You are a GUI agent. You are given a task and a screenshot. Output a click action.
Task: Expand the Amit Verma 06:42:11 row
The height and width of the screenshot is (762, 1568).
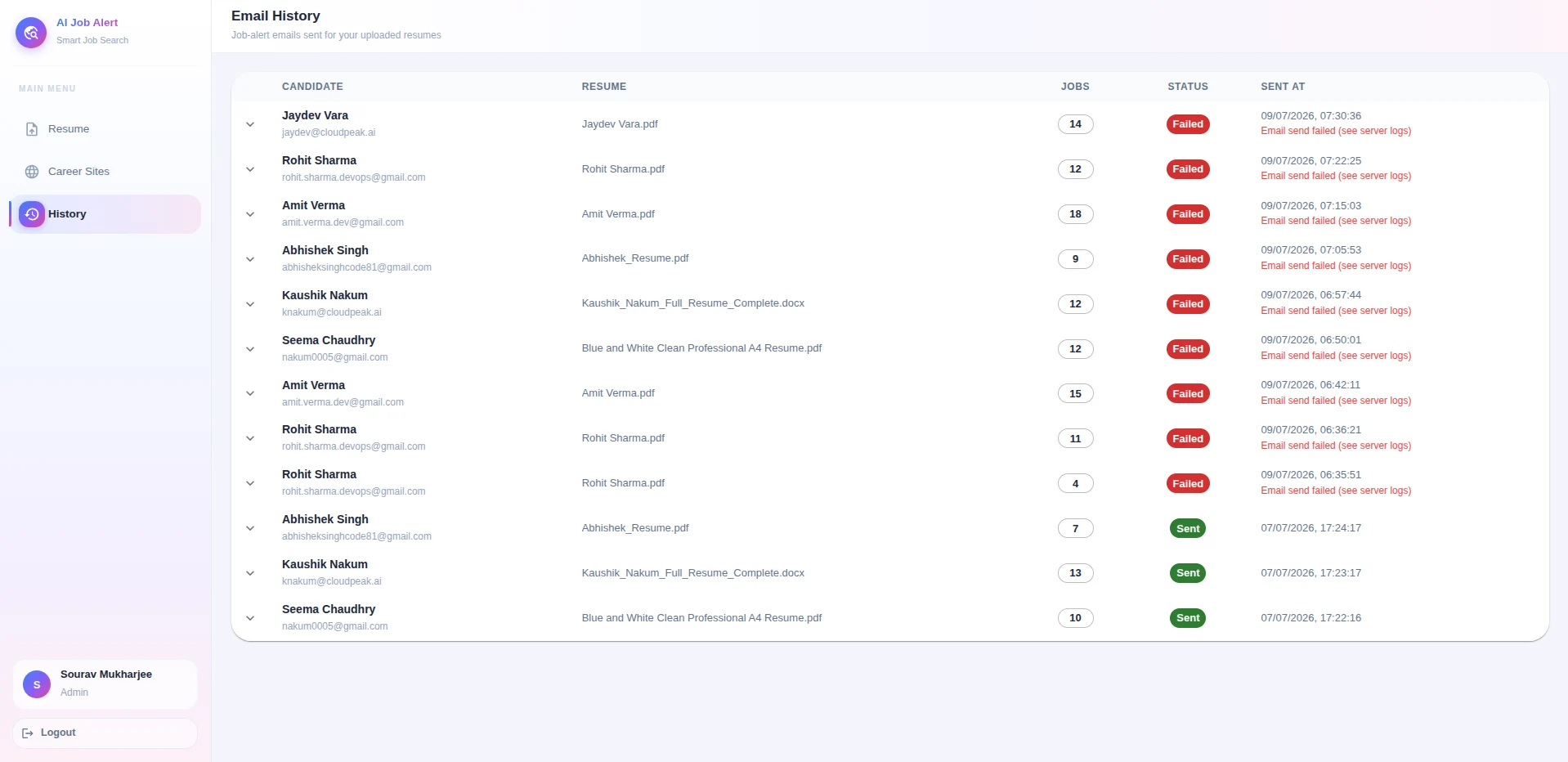tap(250, 393)
